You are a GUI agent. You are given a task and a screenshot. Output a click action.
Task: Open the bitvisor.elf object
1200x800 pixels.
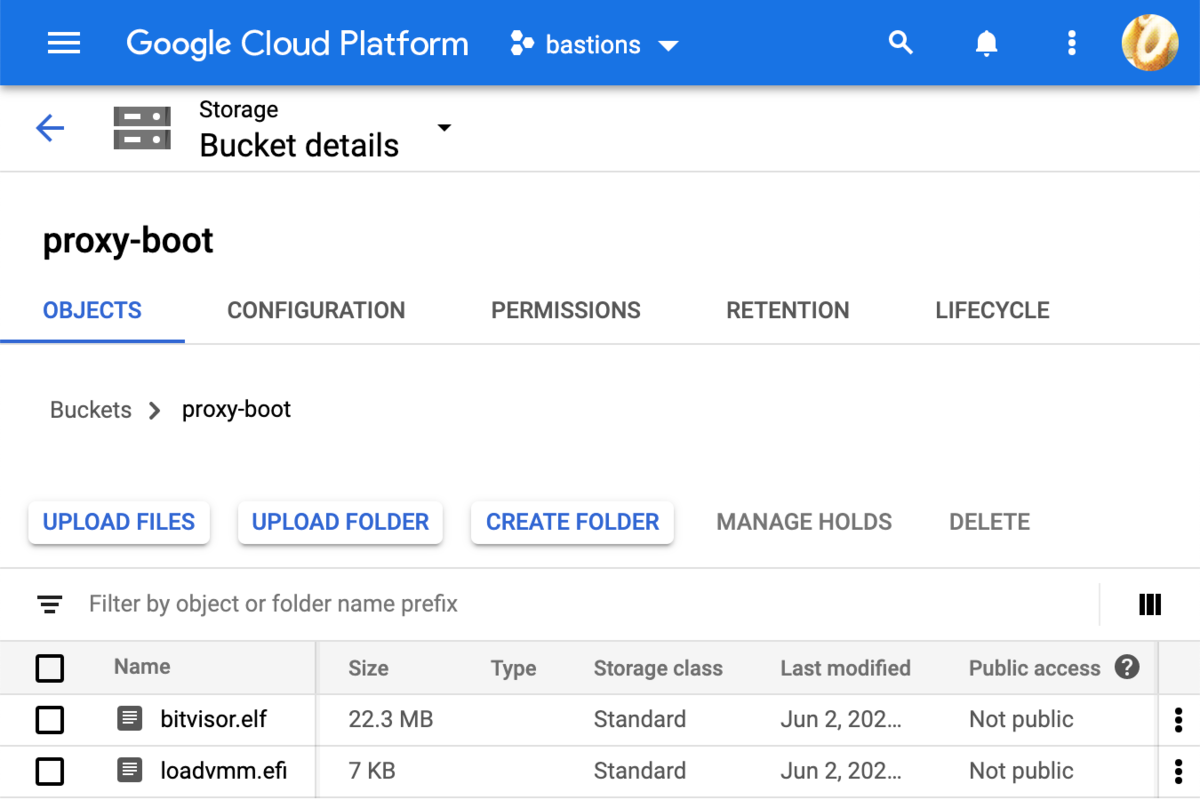coord(214,719)
